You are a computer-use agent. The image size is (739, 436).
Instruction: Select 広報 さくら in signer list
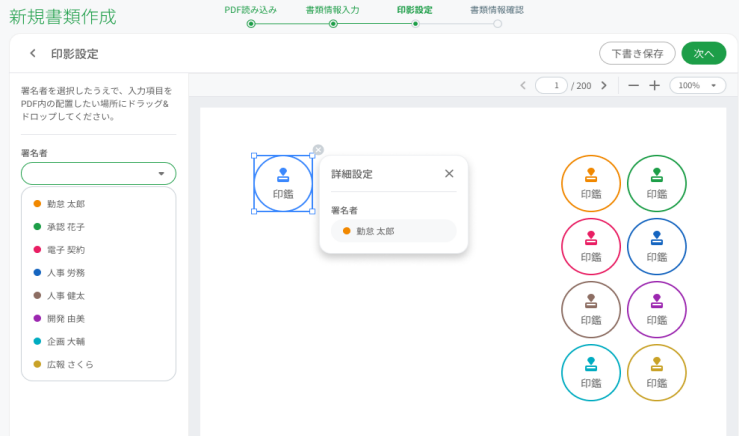[x=99, y=364]
